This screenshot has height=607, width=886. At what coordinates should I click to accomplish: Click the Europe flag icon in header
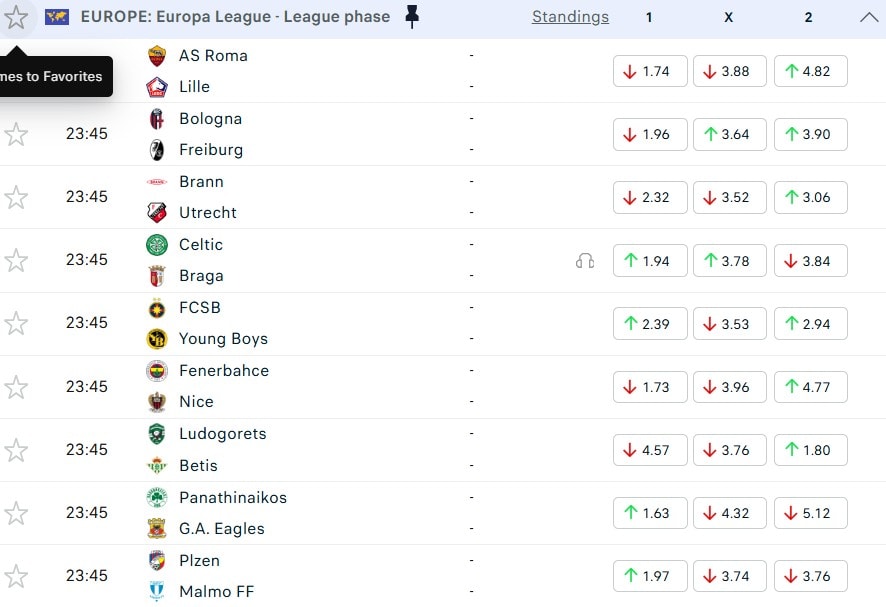point(57,17)
